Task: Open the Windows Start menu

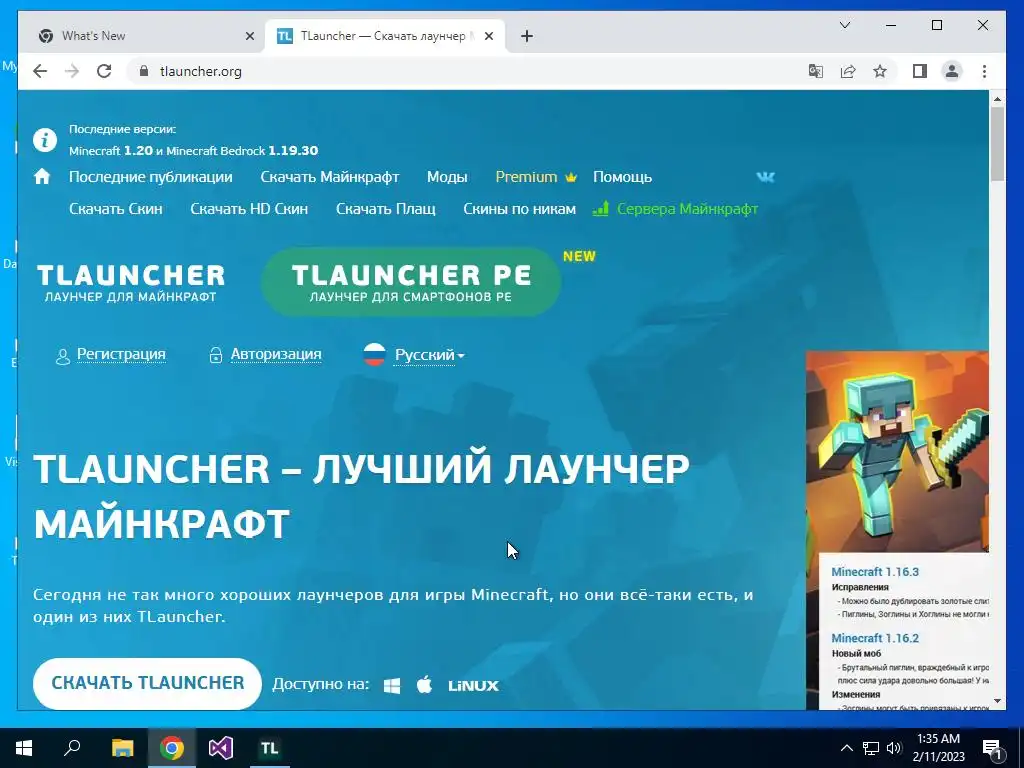Action: [24, 748]
